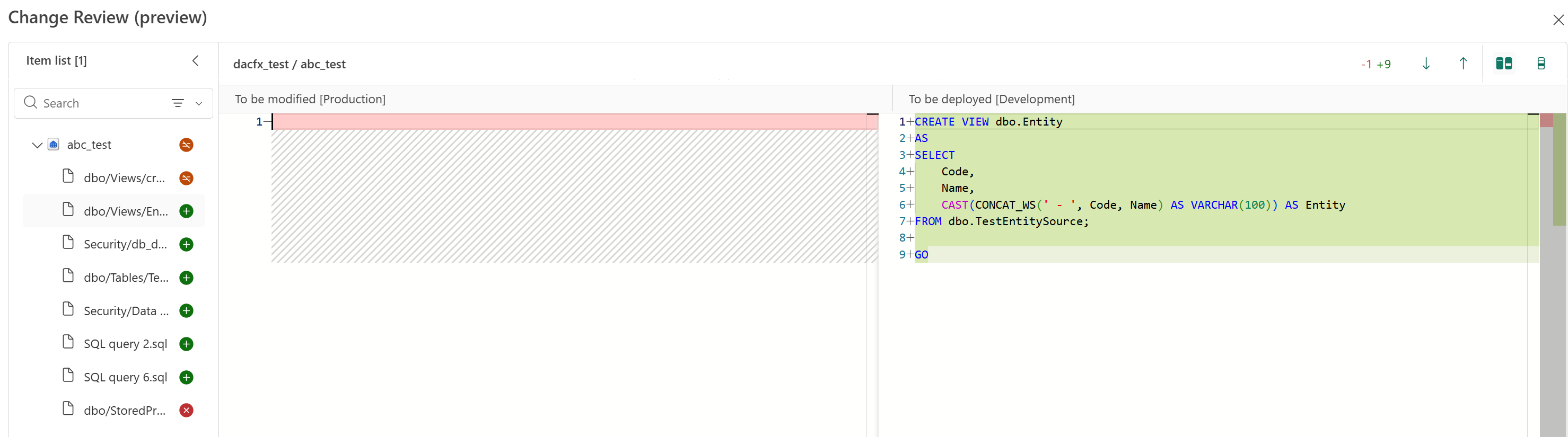Click file icon beside dbo/Views/cr...
1568x437 pixels.
pyautogui.click(x=68, y=177)
